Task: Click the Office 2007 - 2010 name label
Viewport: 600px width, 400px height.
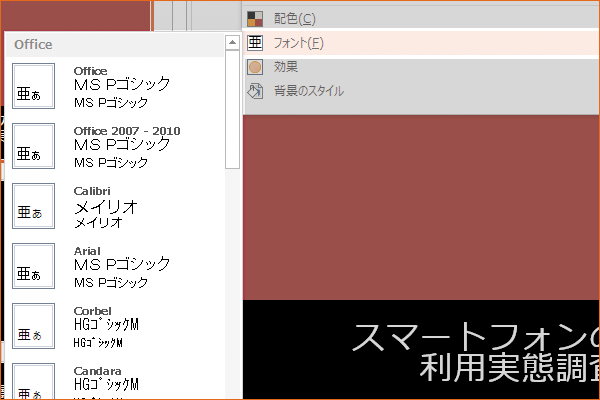Action: click(127, 131)
